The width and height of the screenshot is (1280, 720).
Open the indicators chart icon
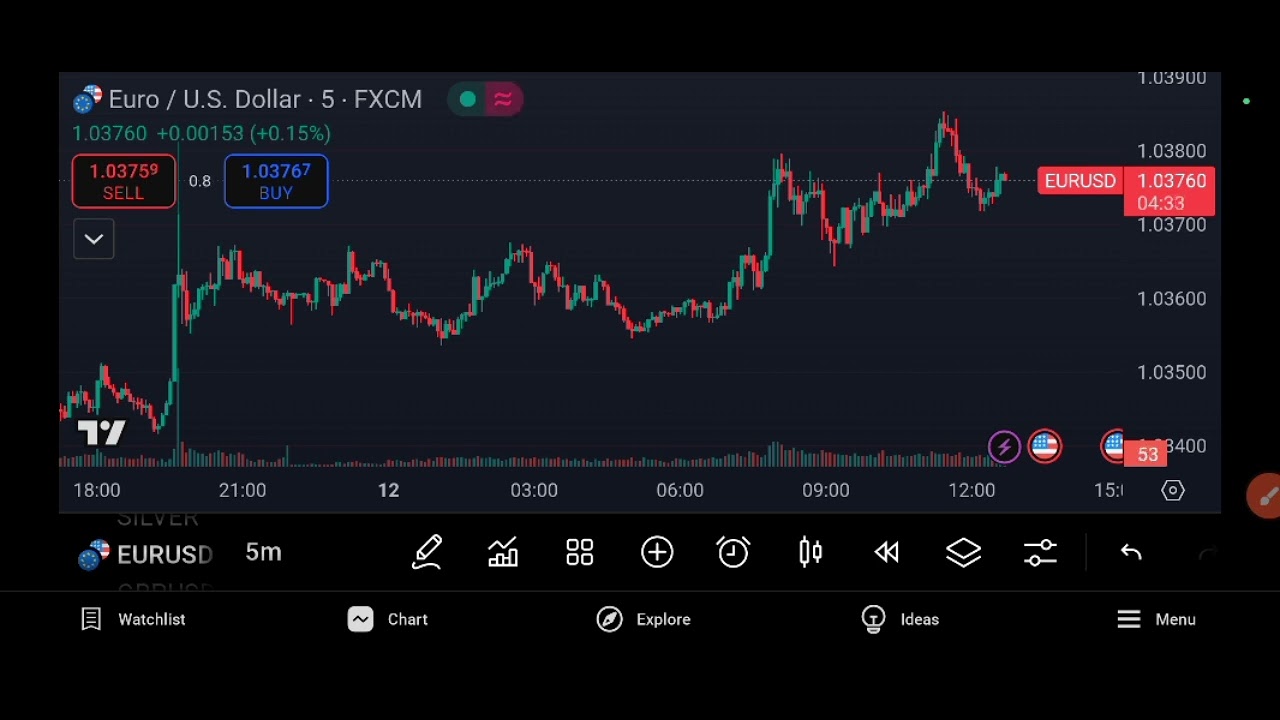click(503, 553)
